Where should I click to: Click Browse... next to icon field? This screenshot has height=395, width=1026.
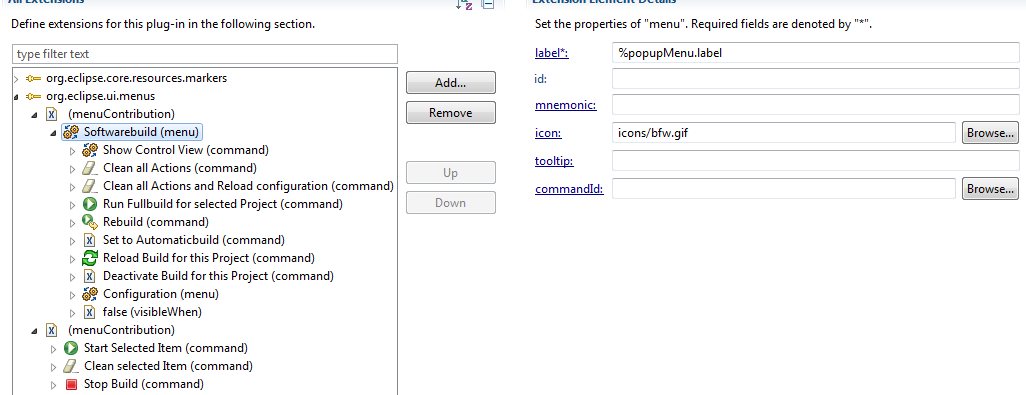pyautogui.click(x=991, y=133)
